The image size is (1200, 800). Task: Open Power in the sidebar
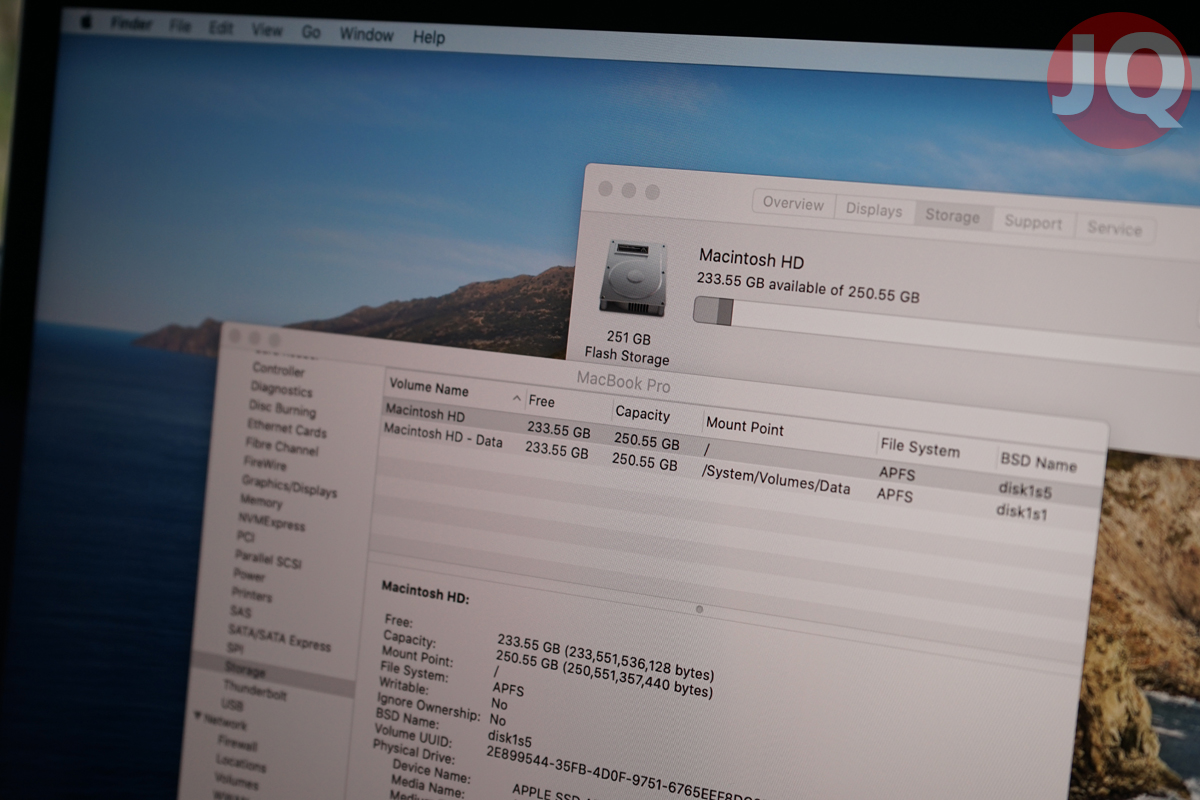(249, 575)
